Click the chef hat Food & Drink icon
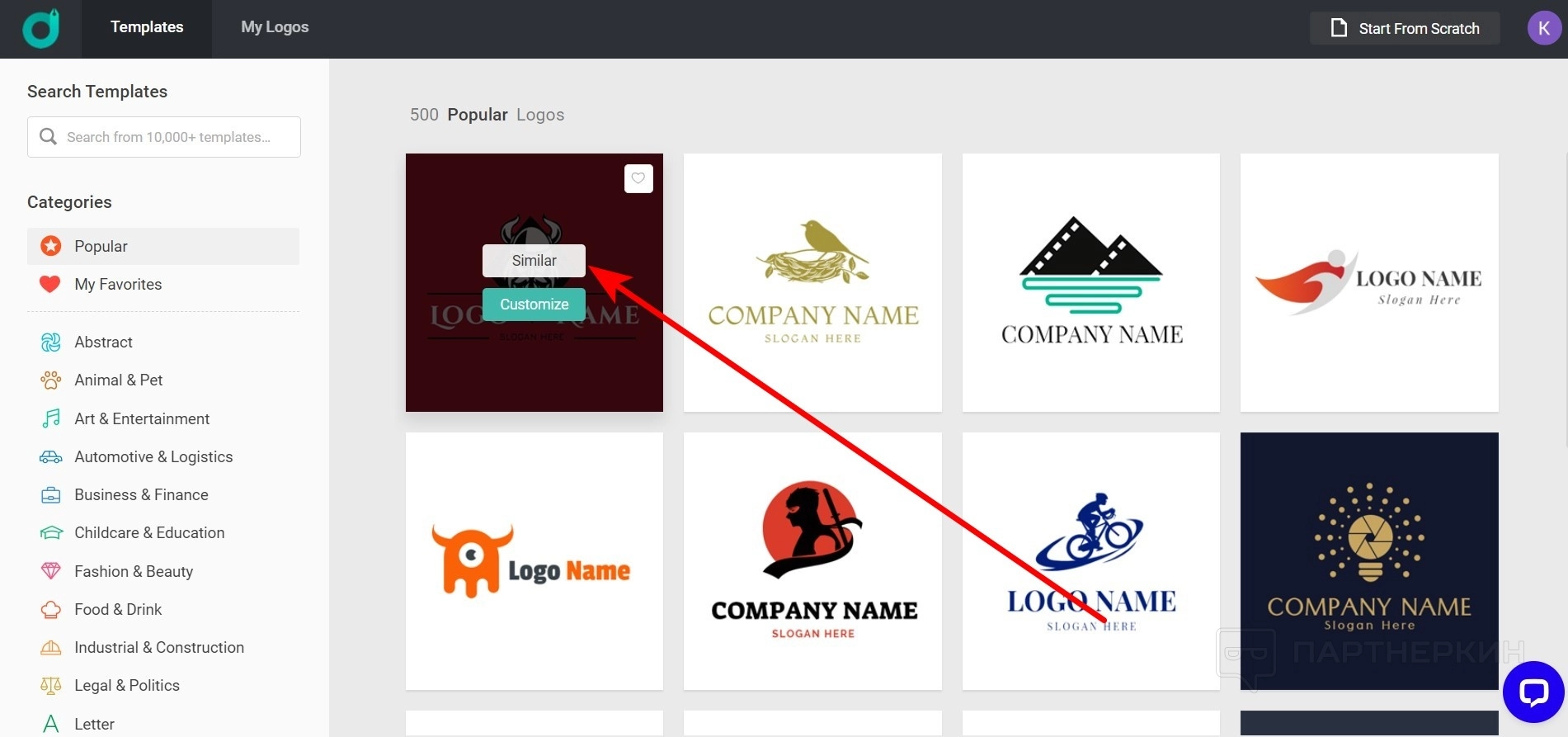The height and width of the screenshot is (737, 1568). (x=50, y=609)
